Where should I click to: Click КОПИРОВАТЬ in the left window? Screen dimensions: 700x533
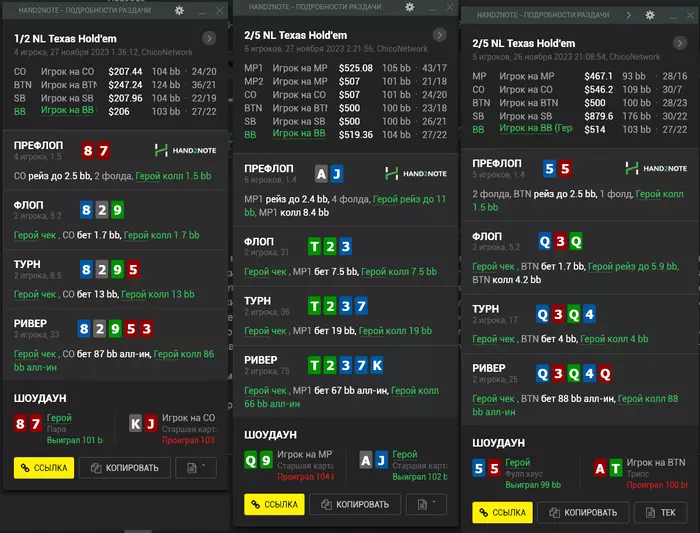[x=125, y=468]
